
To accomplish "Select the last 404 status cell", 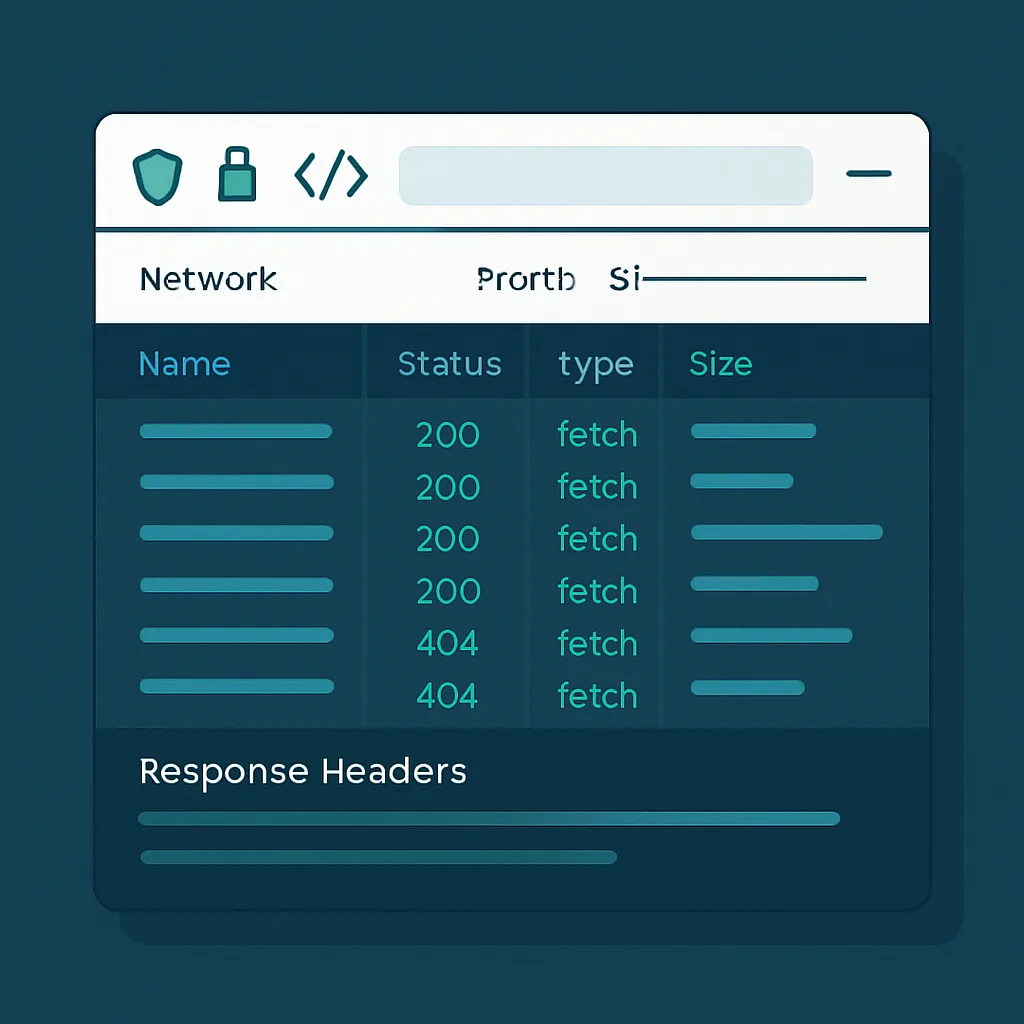I will 447,696.
